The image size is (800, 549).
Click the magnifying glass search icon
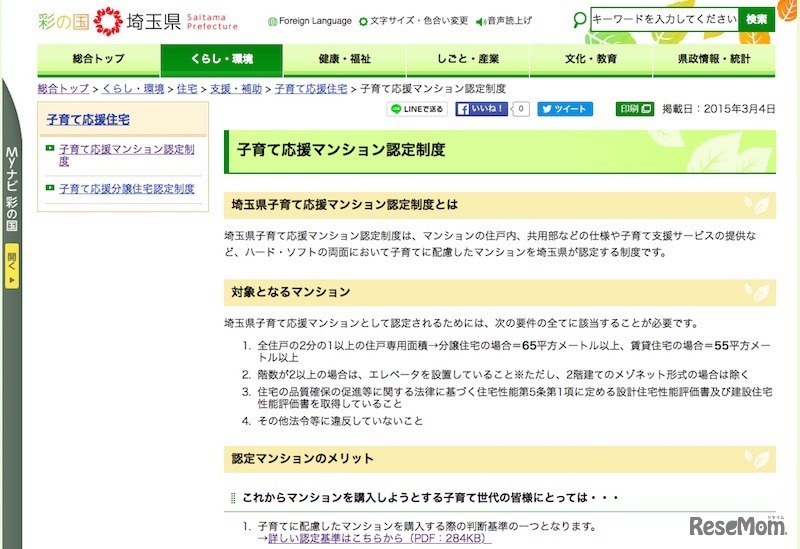579,20
